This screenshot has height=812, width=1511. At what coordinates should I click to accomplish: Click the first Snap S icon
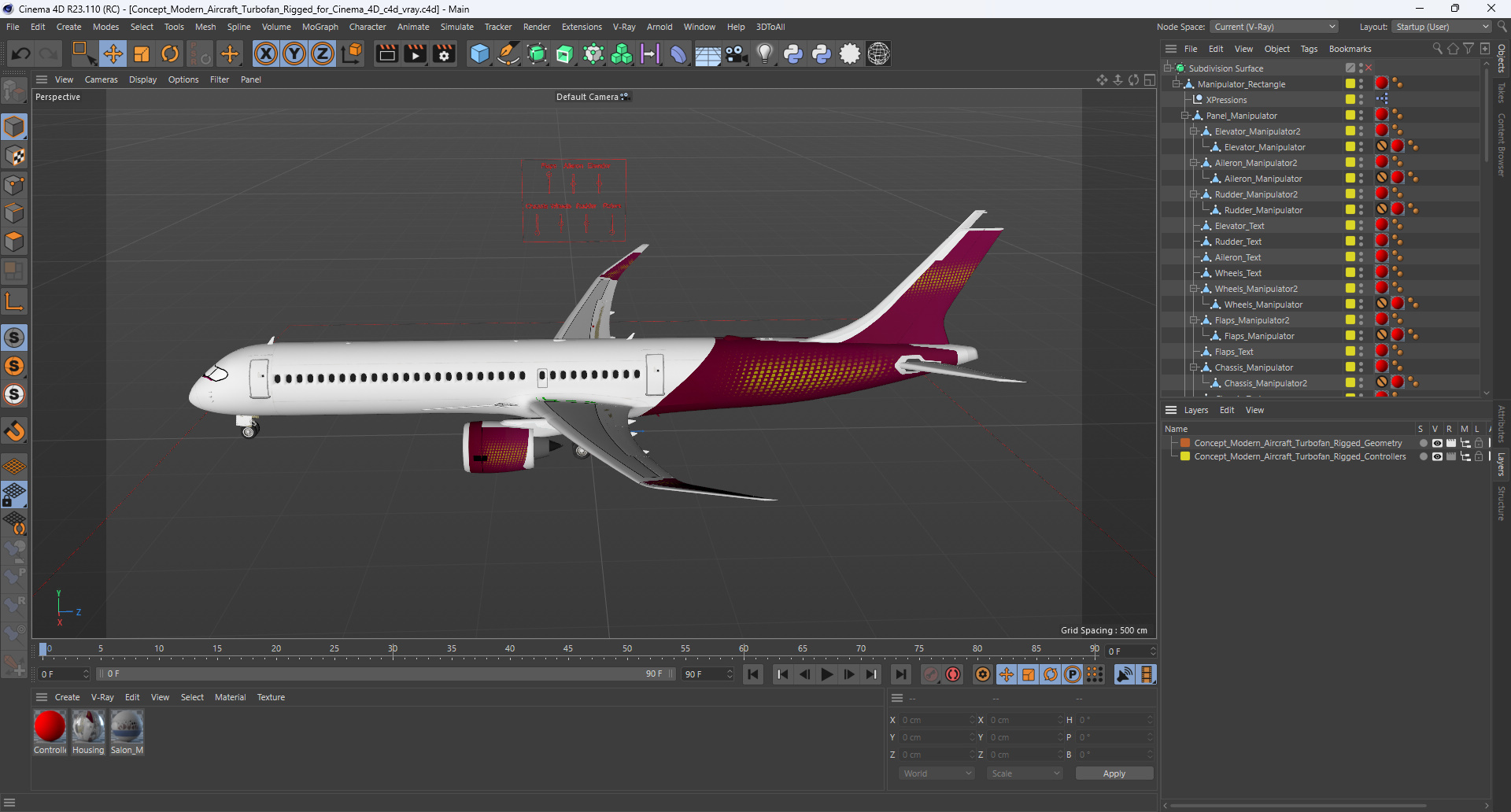(x=14, y=338)
